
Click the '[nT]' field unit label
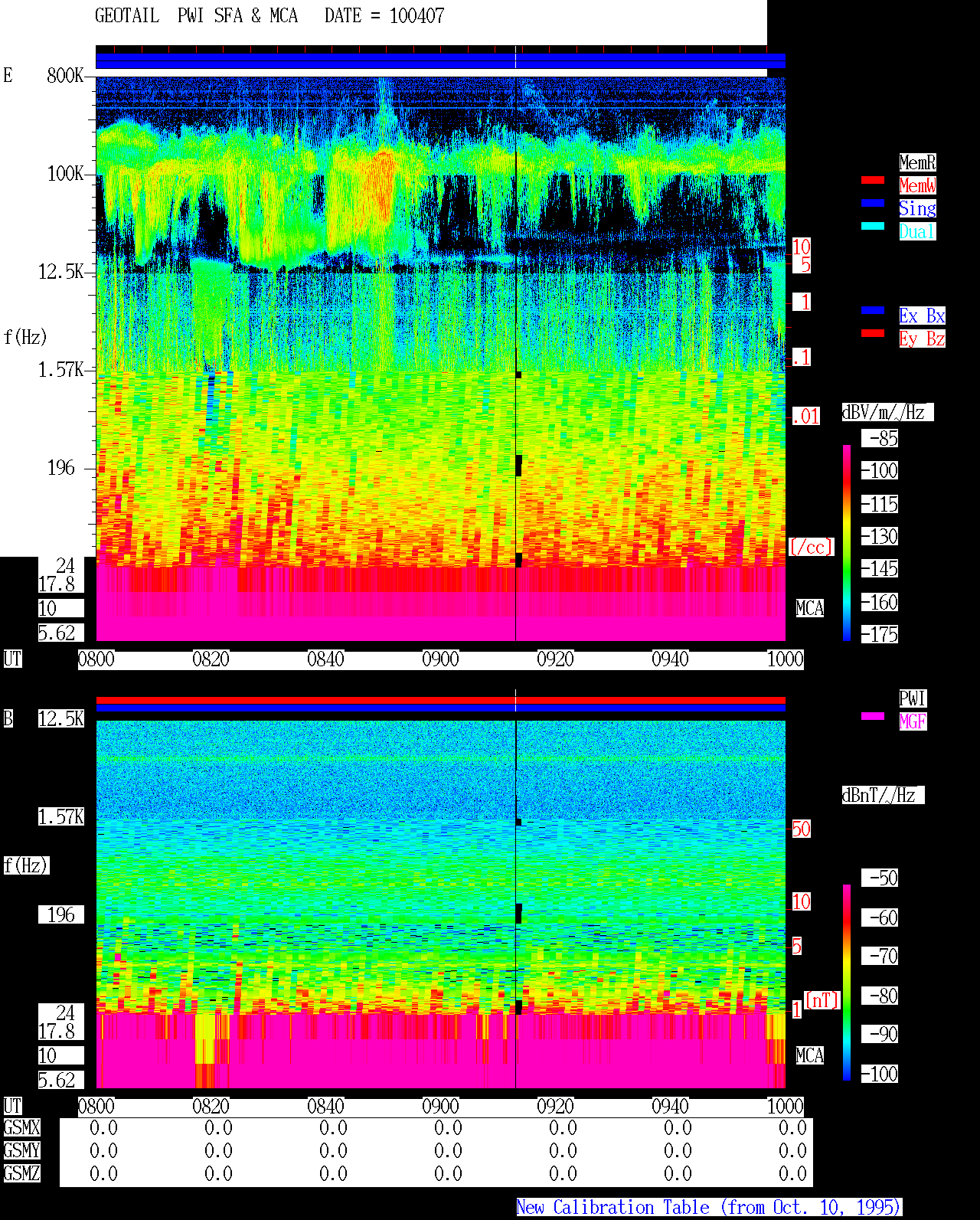tap(822, 1000)
